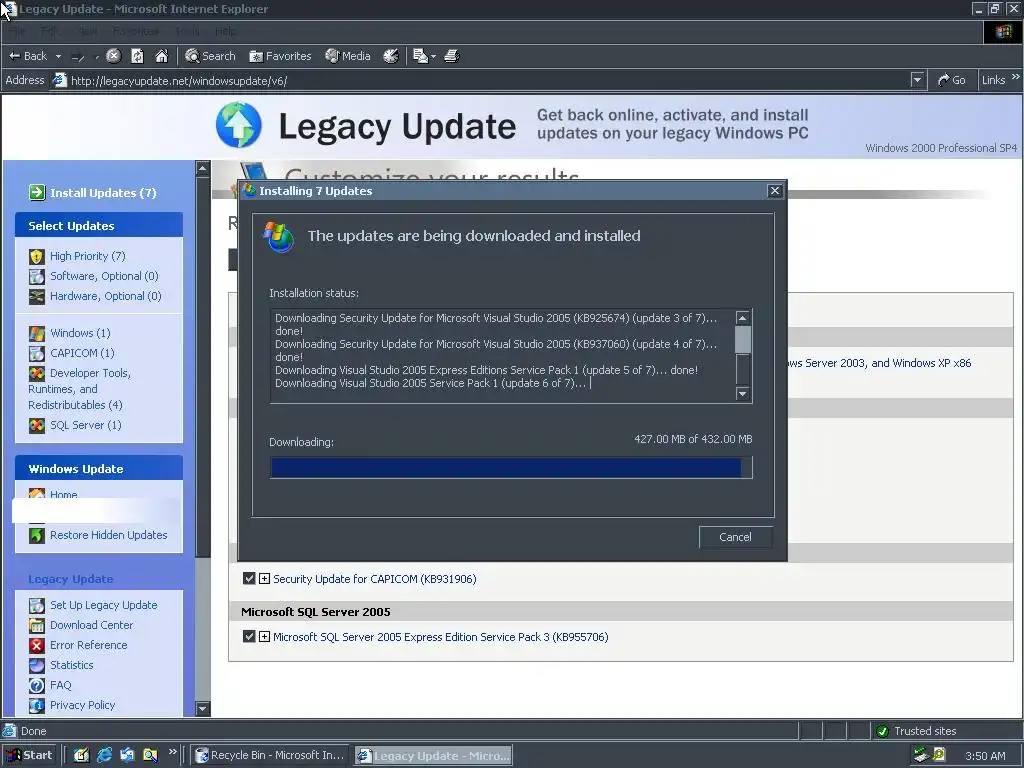The height and width of the screenshot is (768, 1024).
Task: Click the installation status scrollbar thumb
Action: 743,340
